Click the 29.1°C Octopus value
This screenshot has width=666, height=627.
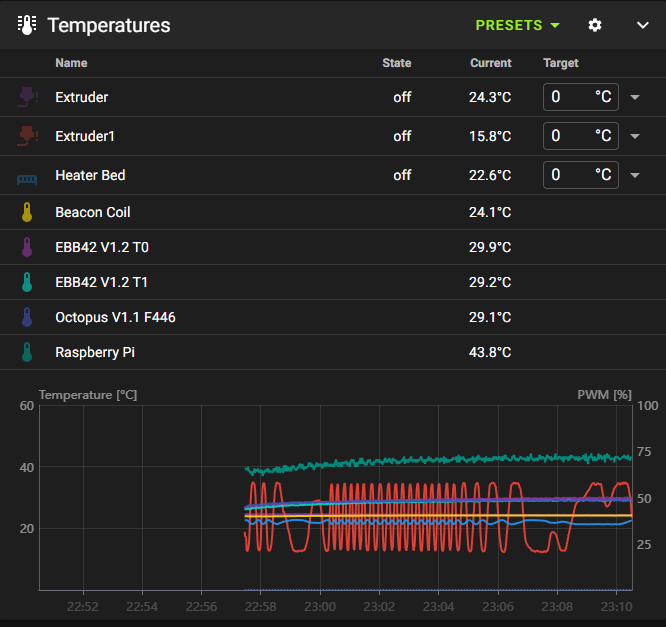point(490,317)
